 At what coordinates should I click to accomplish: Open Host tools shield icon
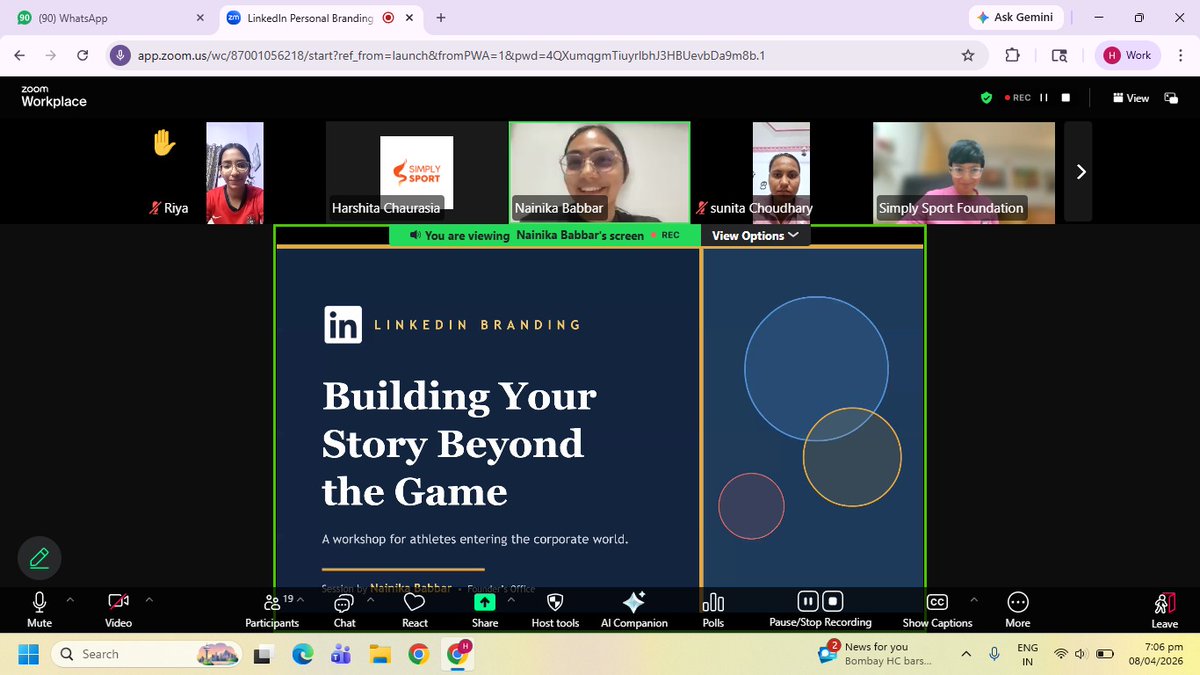coord(555,609)
